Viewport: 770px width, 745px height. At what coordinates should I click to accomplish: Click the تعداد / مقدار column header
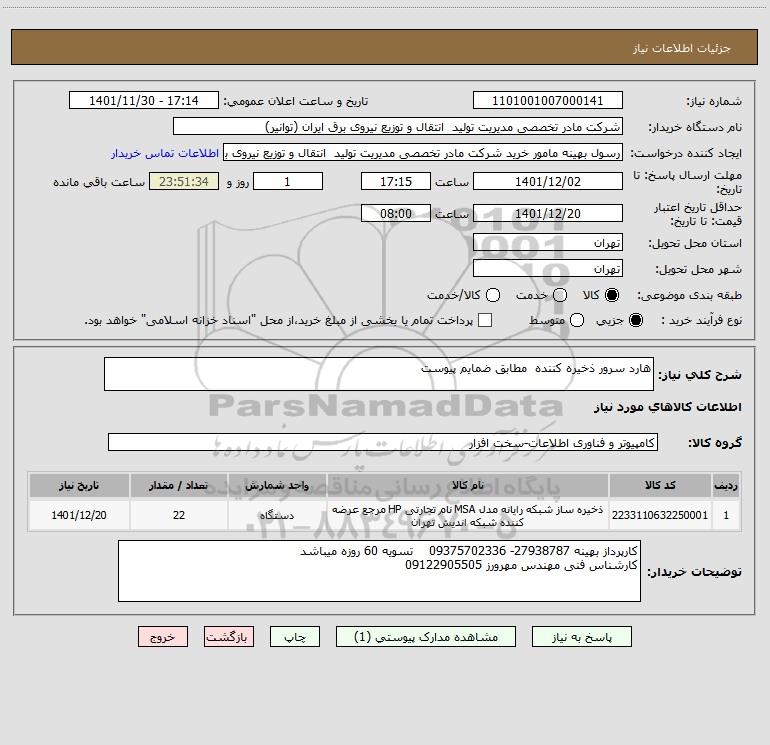click(x=179, y=486)
